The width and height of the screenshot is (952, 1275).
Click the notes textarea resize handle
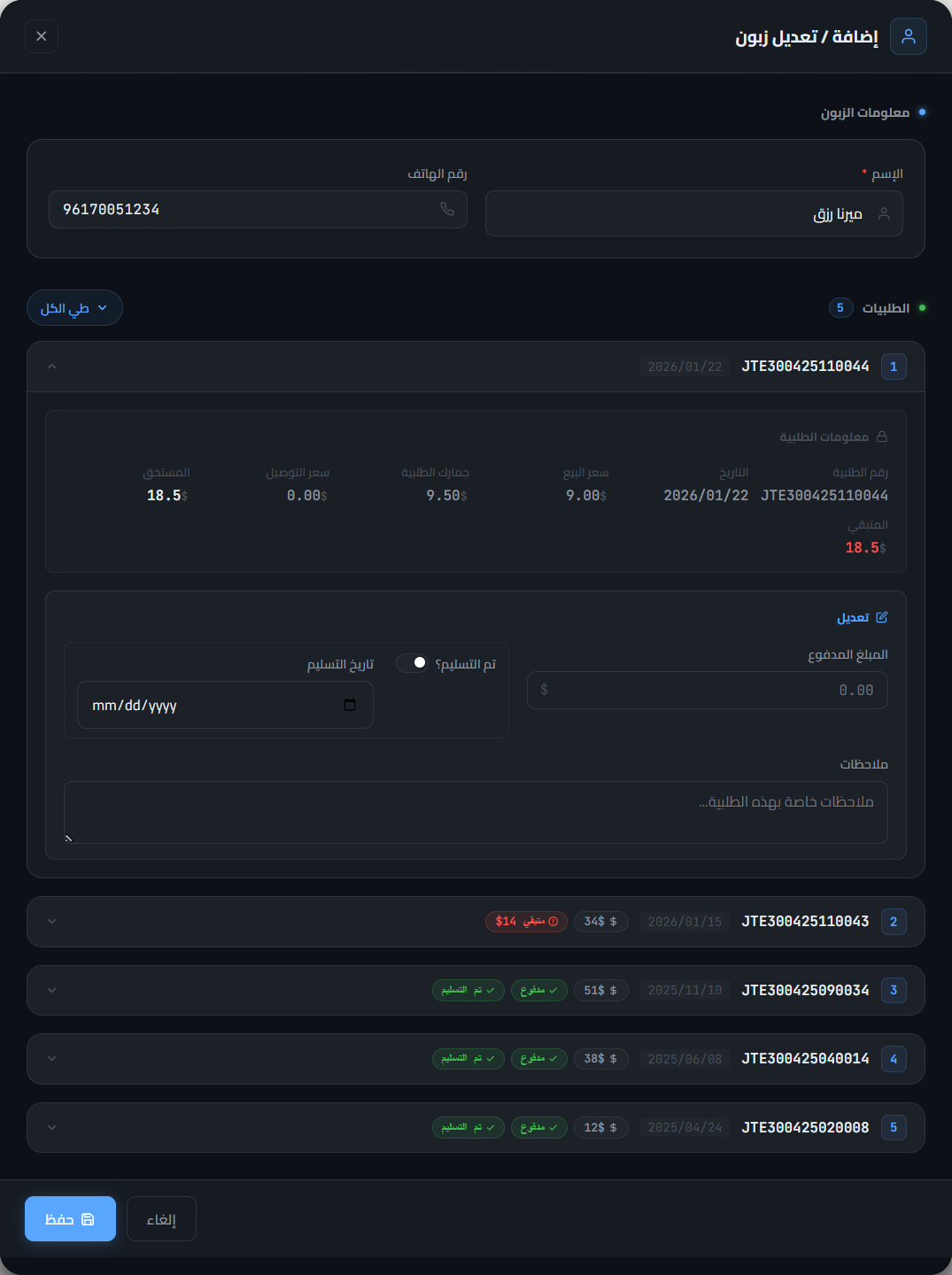[x=69, y=838]
